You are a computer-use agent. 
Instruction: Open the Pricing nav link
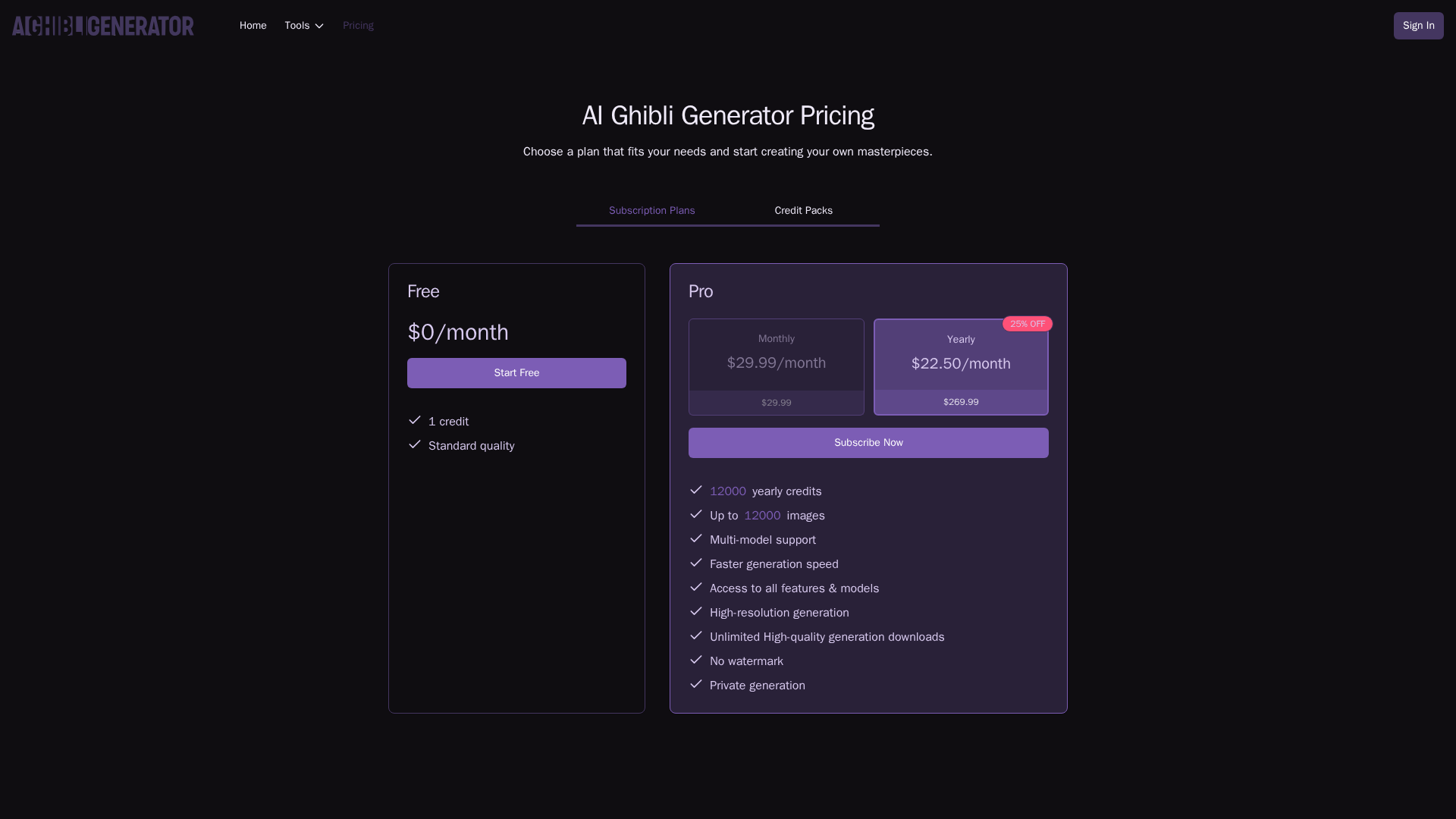[358, 26]
